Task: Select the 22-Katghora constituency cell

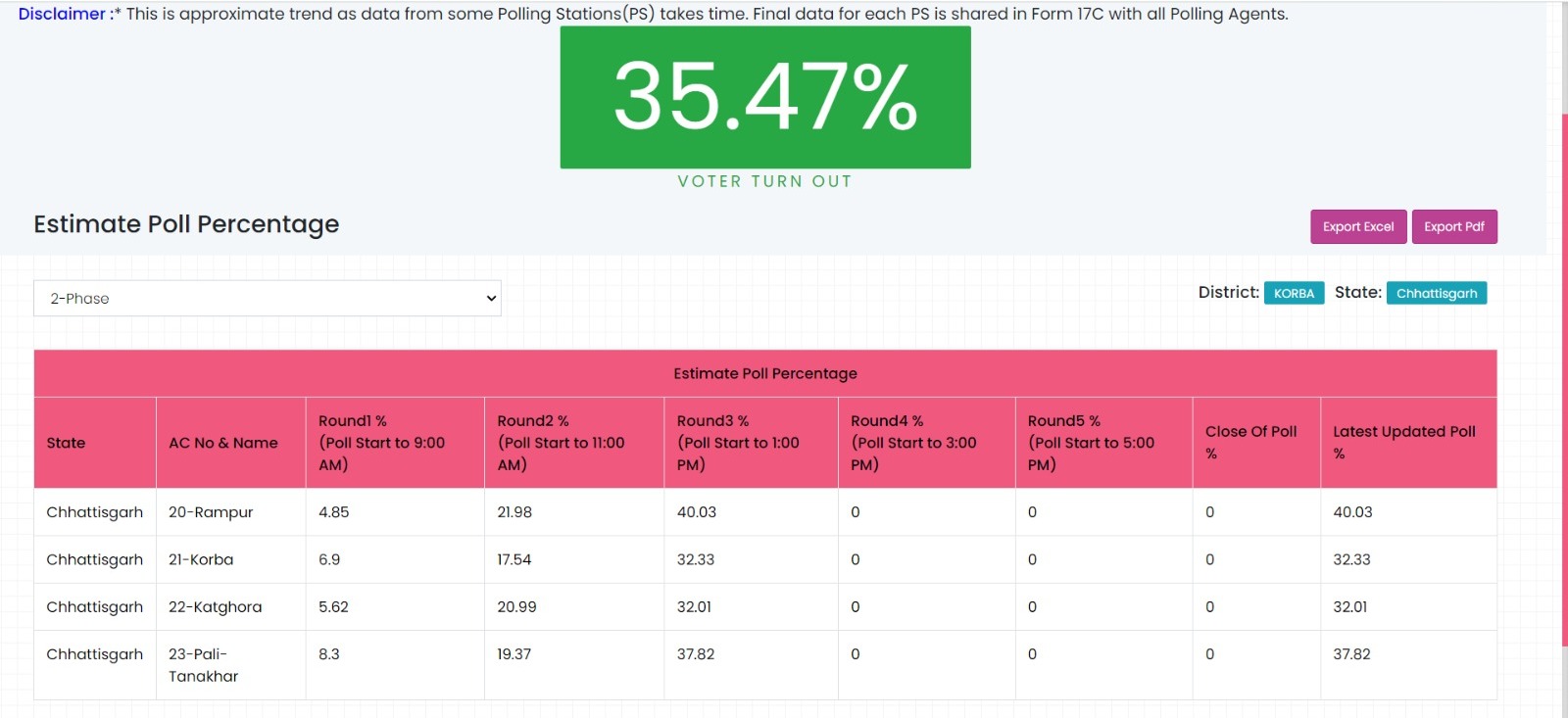Action: click(215, 606)
